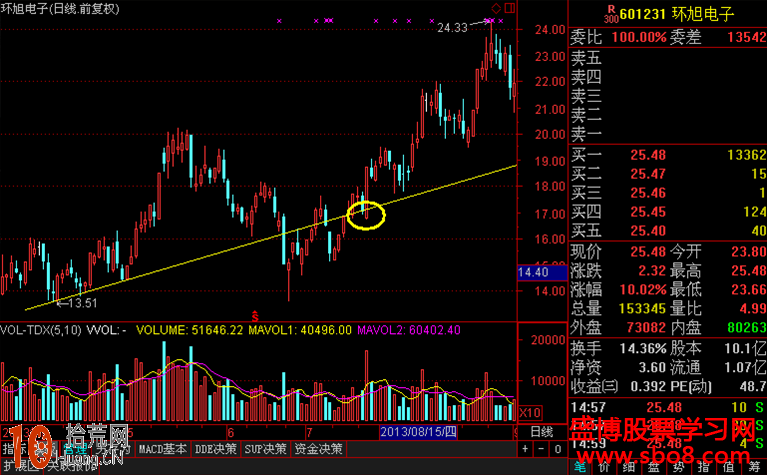Screen dimensions: 767x475
Task: Click the 外盘 73082 value
Action: 645,327
